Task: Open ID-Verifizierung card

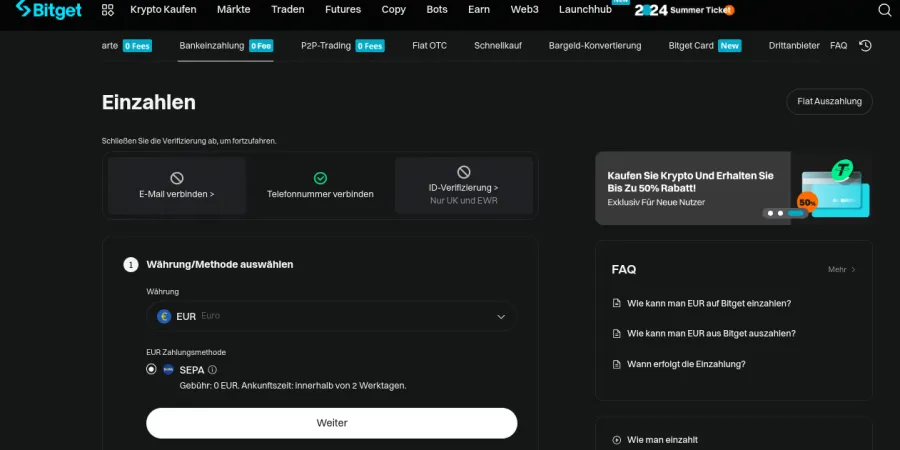Action: pyautogui.click(x=464, y=186)
